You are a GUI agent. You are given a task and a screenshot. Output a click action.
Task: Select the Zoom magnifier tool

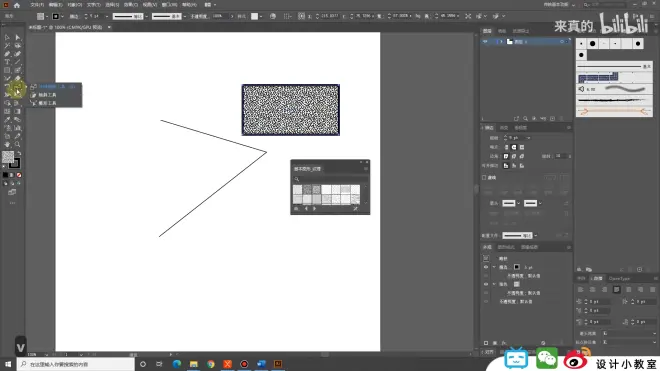tap(18, 144)
